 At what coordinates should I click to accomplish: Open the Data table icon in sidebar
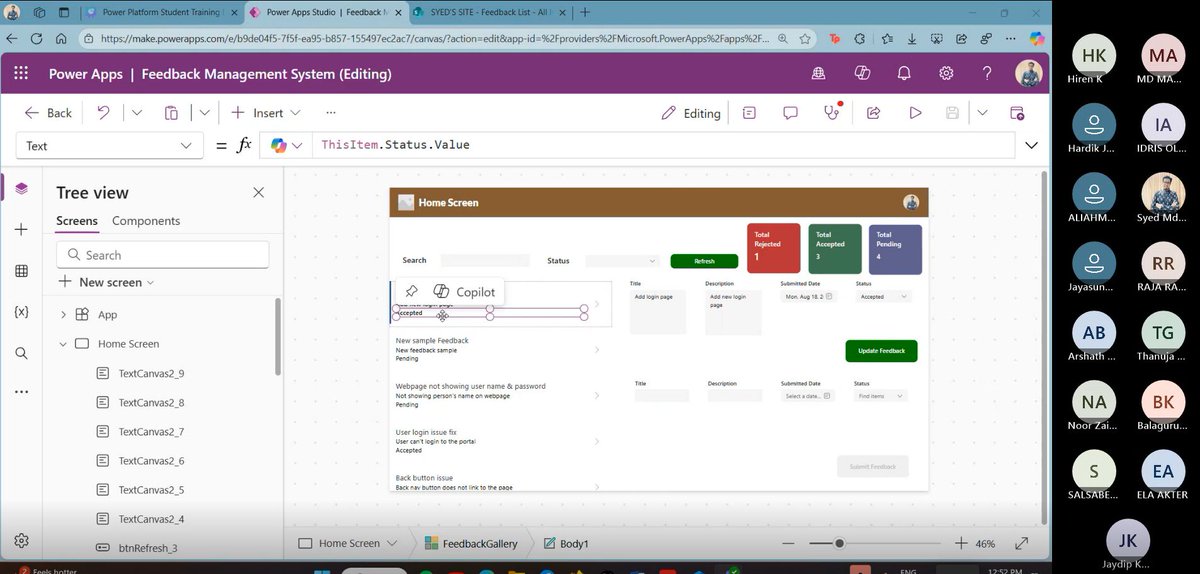(22, 271)
